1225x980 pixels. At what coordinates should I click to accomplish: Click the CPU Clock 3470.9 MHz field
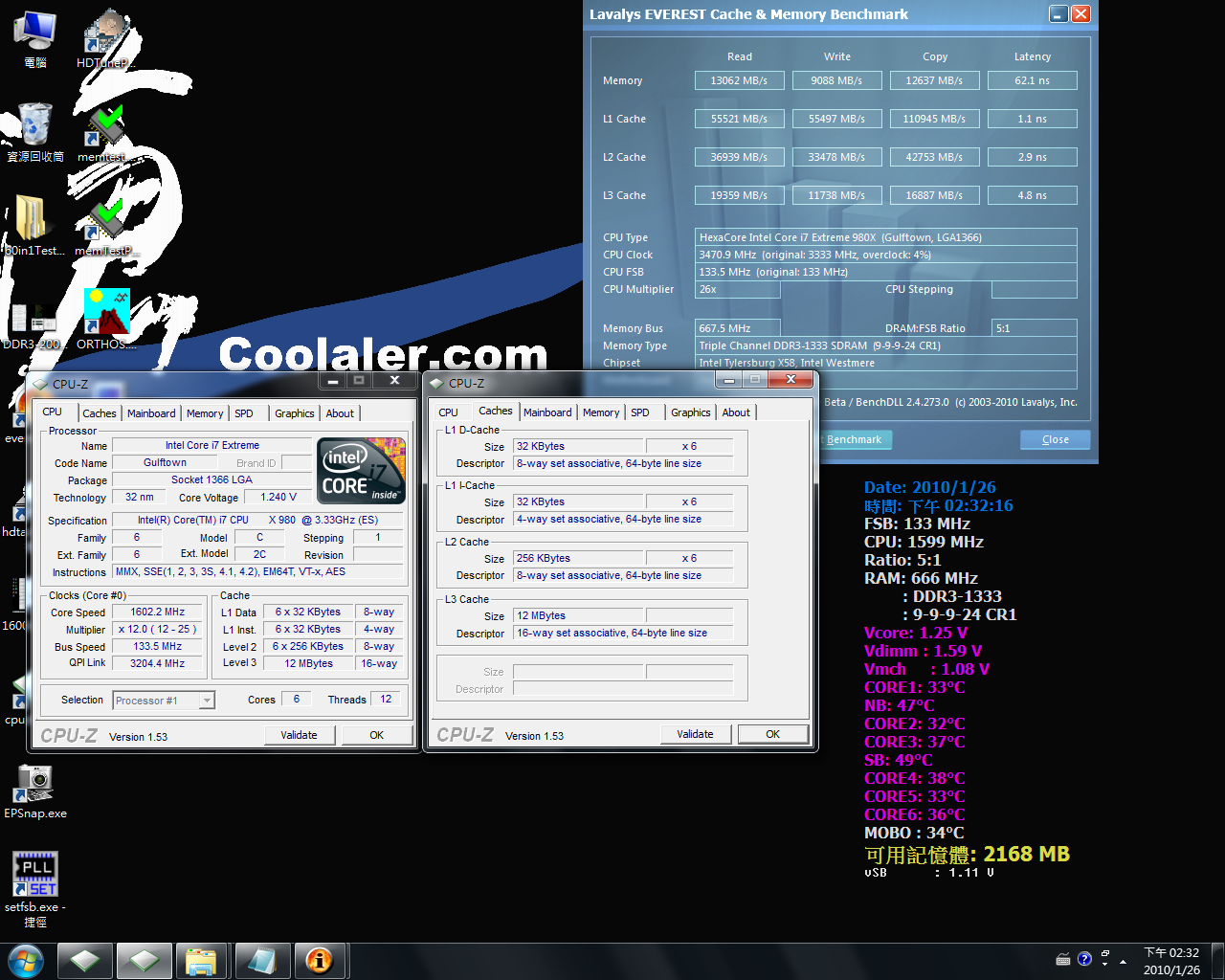[886, 255]
